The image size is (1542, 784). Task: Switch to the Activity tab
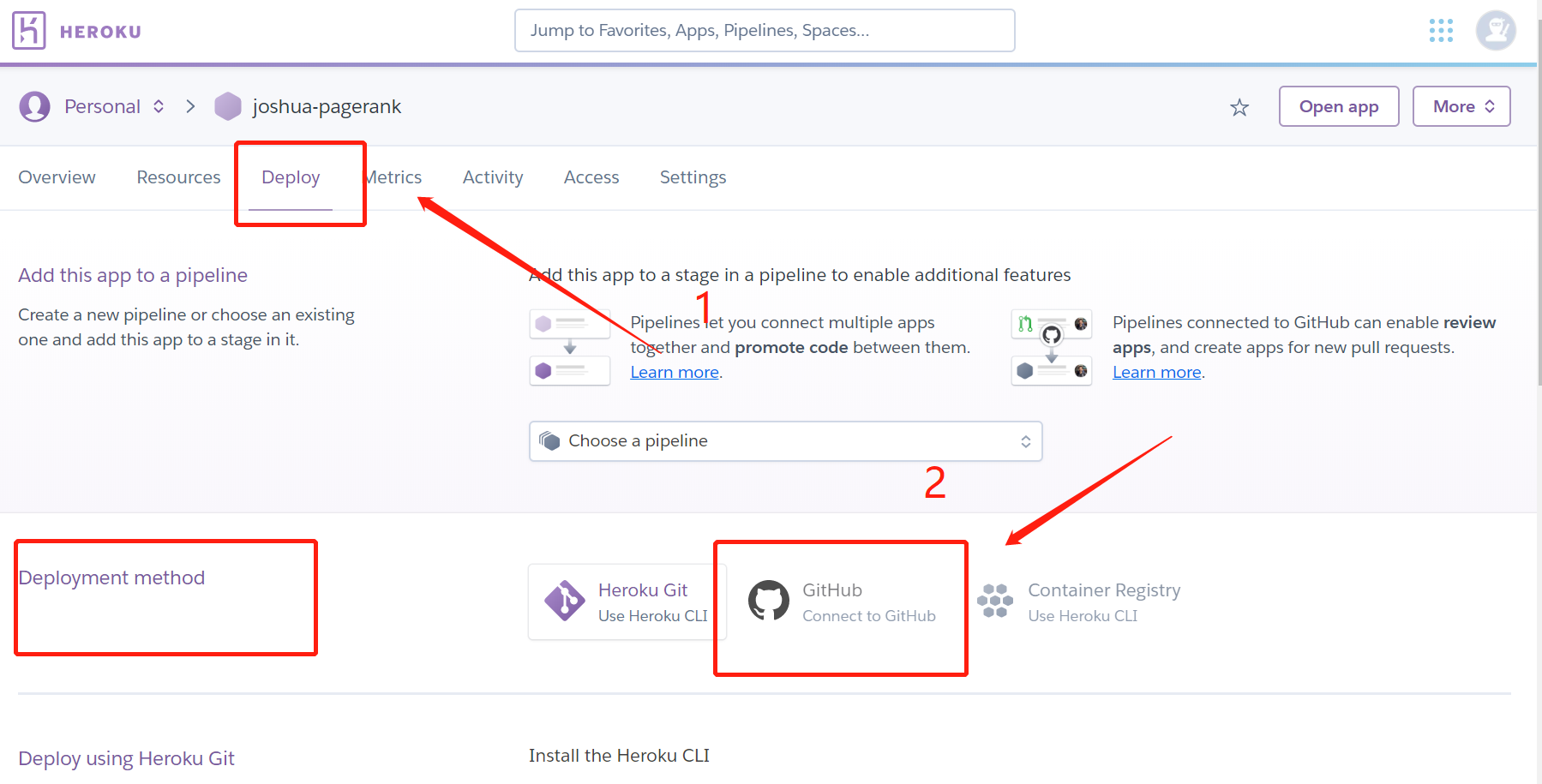(x=493, y=177)
